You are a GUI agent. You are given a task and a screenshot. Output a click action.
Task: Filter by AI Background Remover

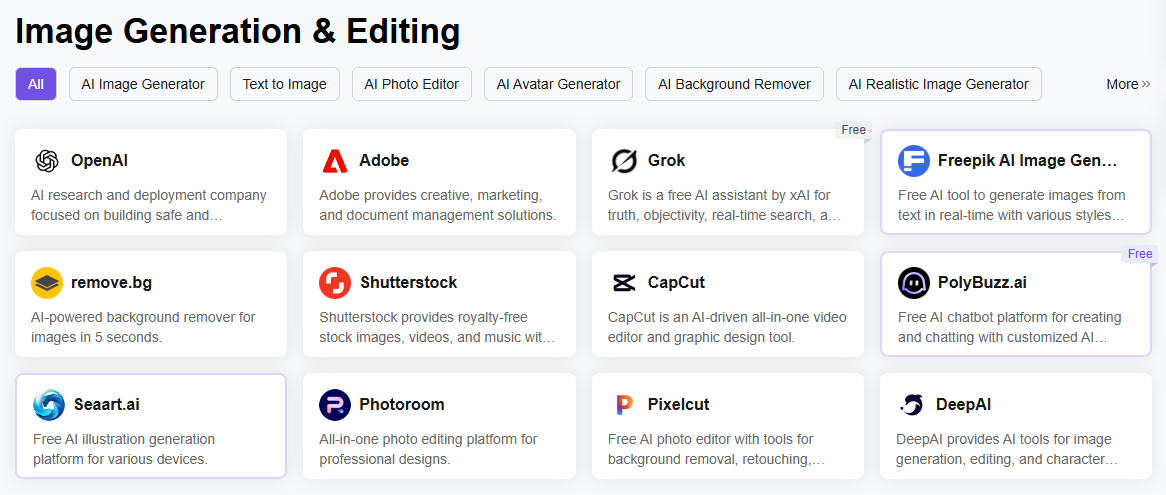tap(735, 84)
